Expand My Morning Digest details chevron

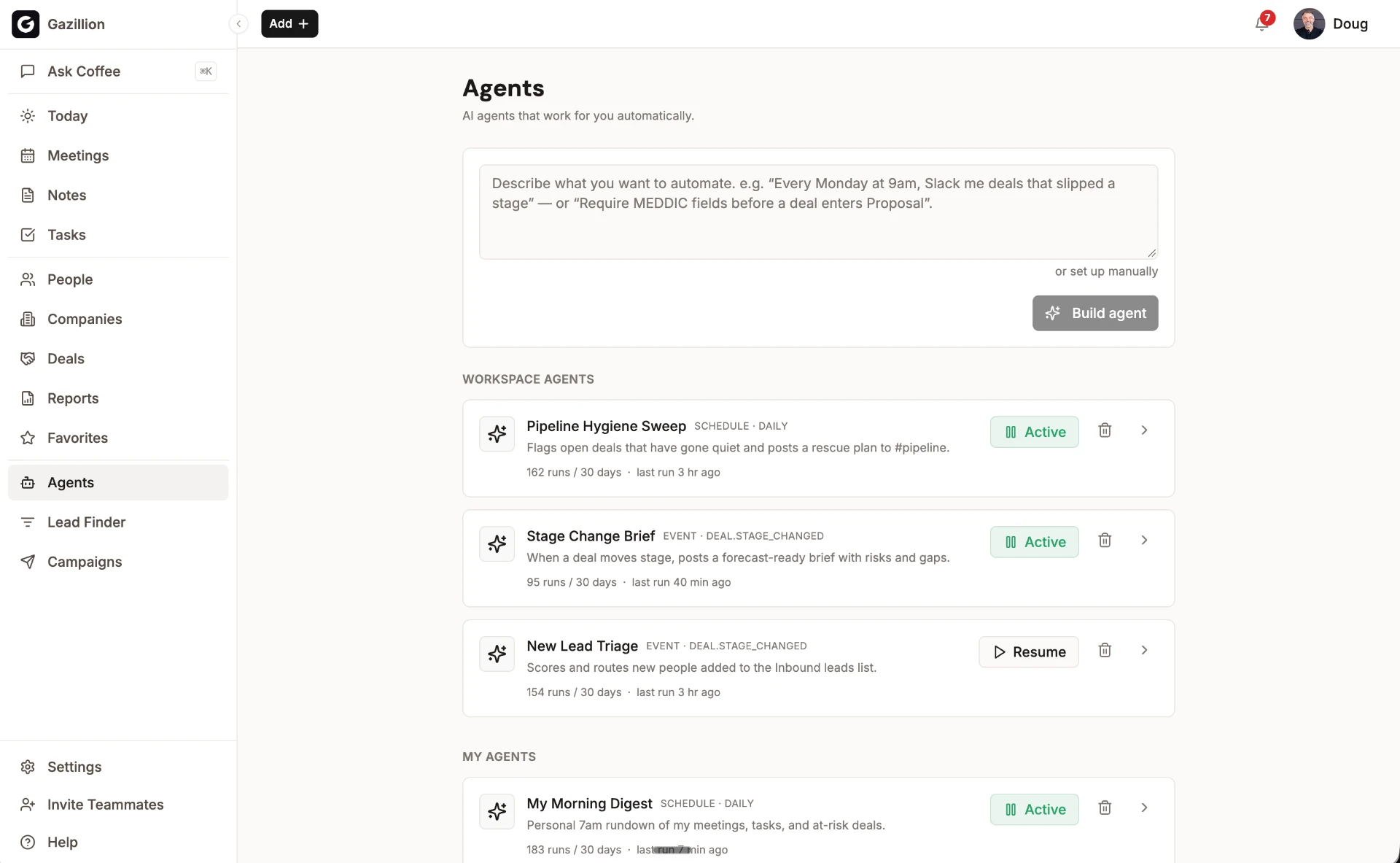[x=1144, y=808]
